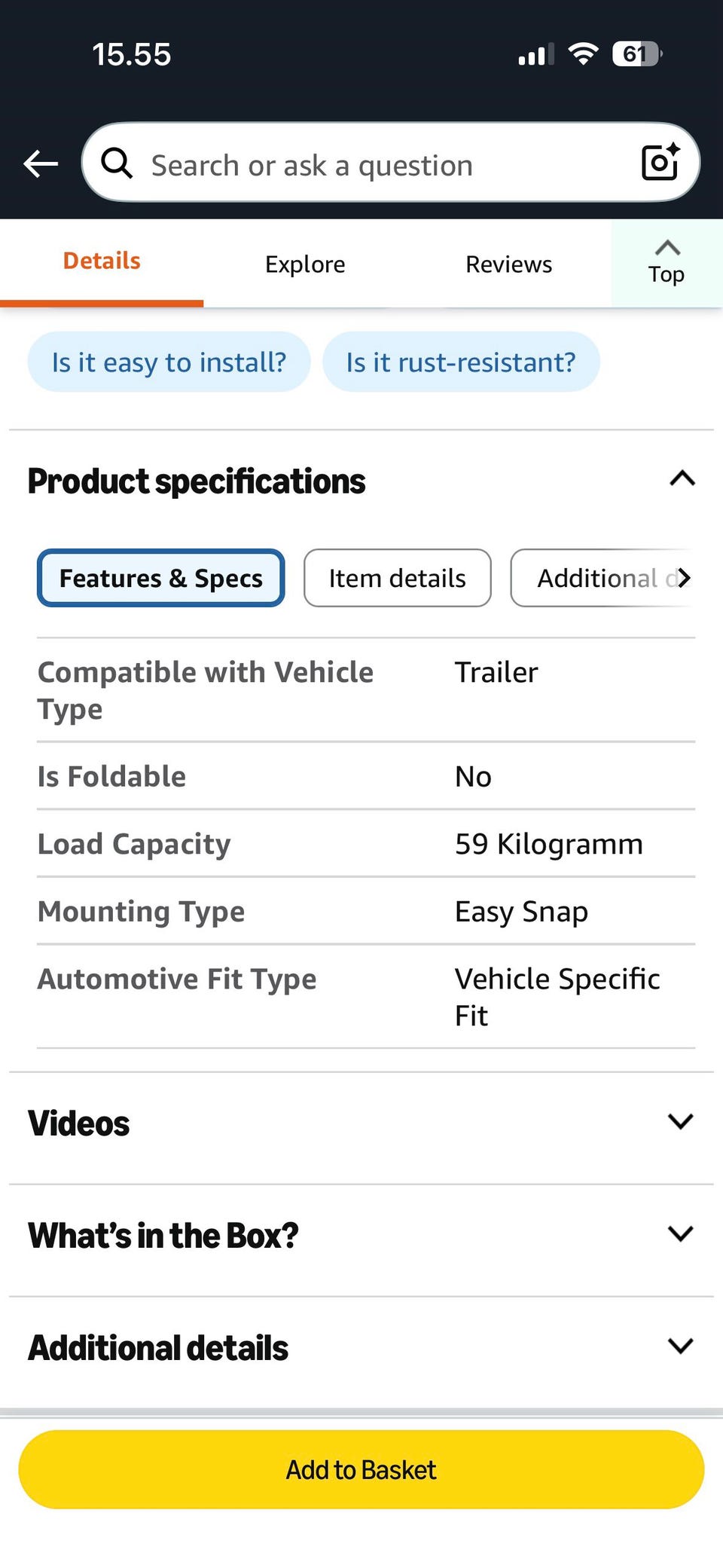Ask "Is it rust-resistant?" suggestion
Viewport: 723px width, 1568px height.
pyautogui.click(x=460, y=362)
